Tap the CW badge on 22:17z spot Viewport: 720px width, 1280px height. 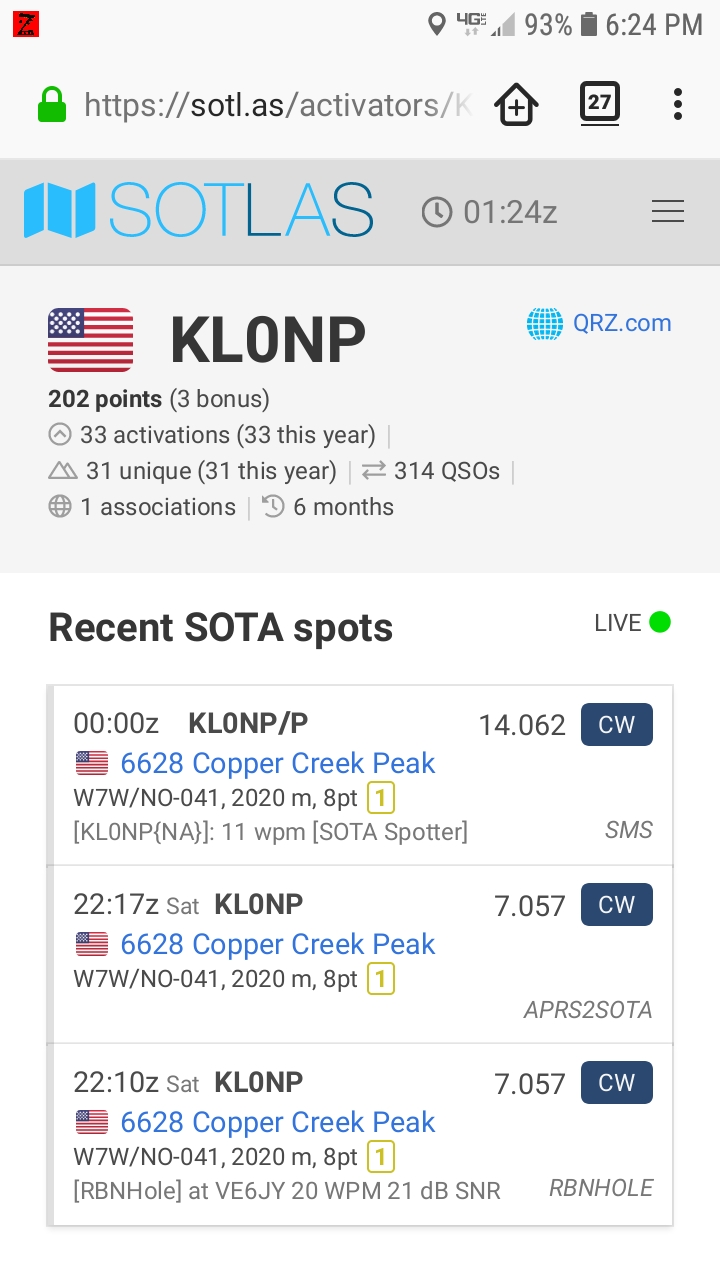point(616,904)
